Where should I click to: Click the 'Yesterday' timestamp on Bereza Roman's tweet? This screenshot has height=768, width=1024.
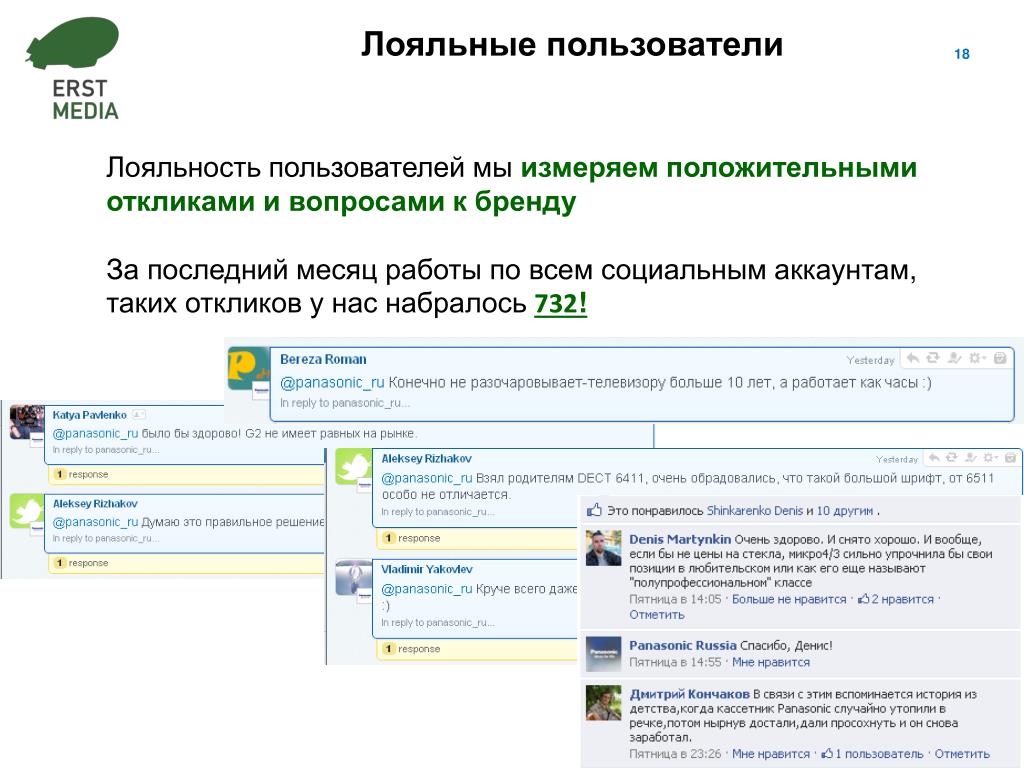tap(870, 360)
